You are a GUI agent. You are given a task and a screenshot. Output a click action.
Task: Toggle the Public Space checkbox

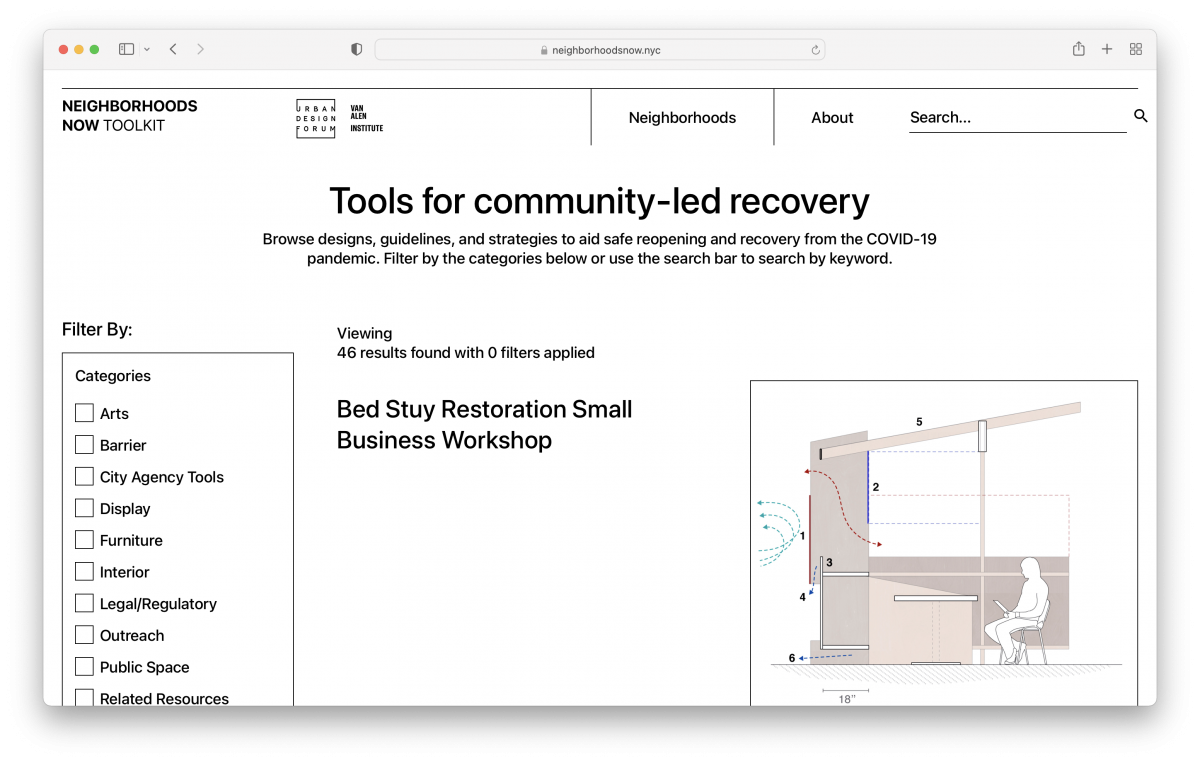(x=85, y=667)
